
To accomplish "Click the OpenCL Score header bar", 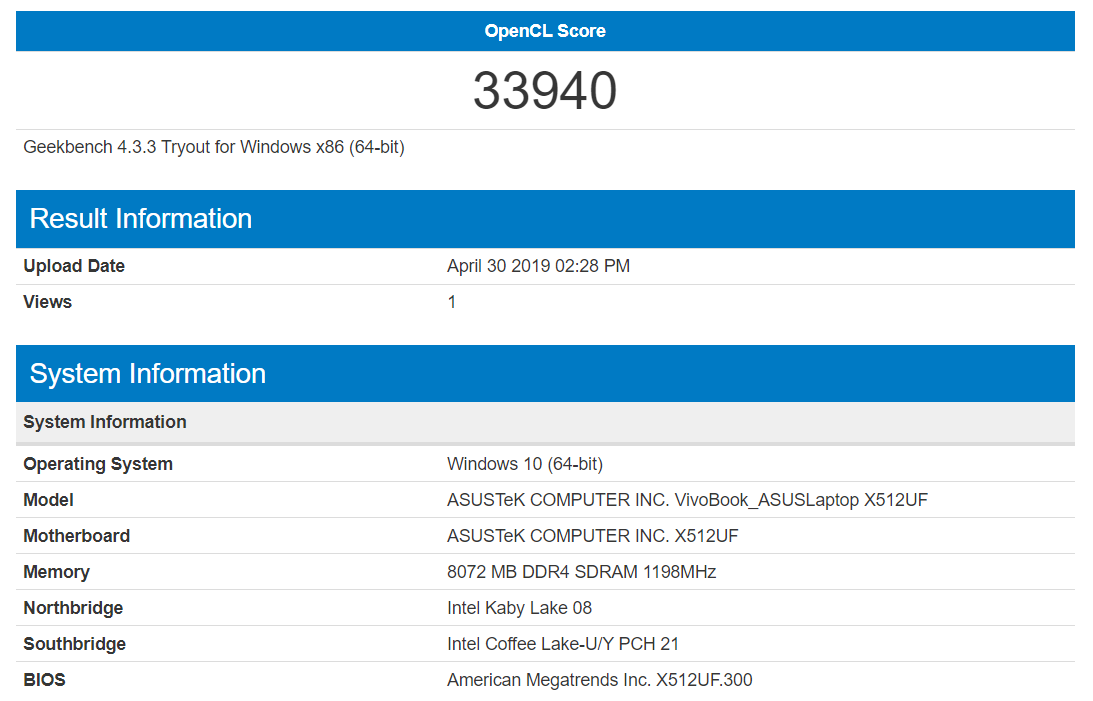I will (x=545, y=31).
